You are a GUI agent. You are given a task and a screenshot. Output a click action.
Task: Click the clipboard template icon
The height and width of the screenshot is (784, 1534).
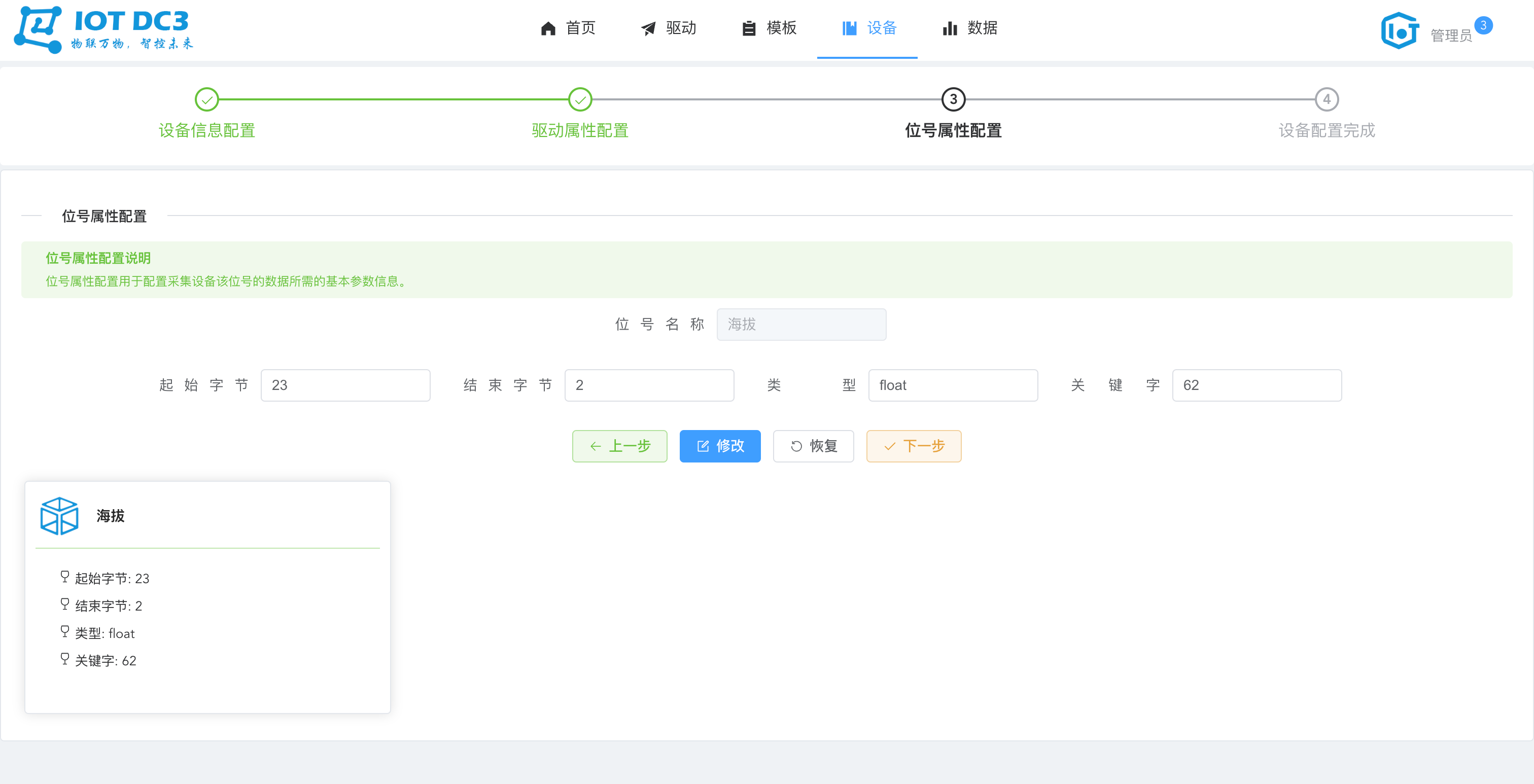pos(749,28)
